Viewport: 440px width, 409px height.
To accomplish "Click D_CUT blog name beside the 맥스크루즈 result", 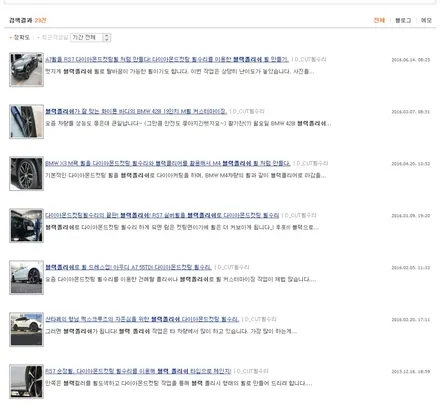I will pos(260,319).
